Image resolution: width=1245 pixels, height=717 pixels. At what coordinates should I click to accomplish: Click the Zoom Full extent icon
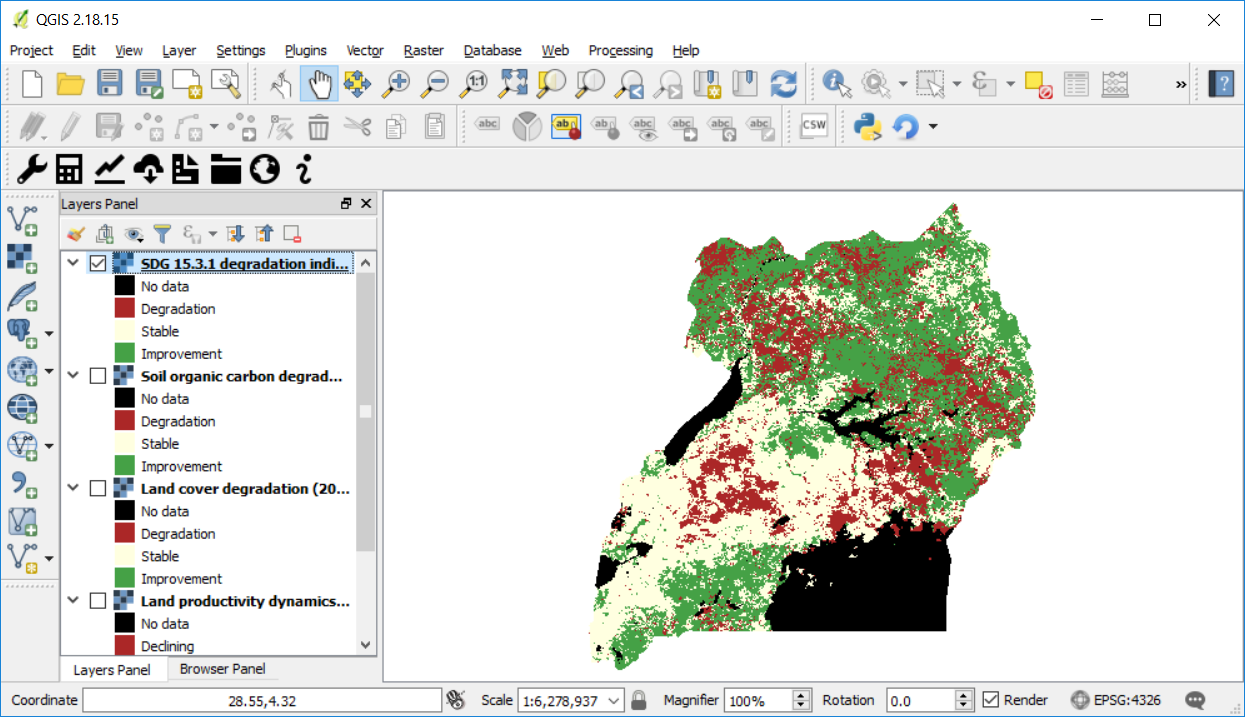coord(513,84)
